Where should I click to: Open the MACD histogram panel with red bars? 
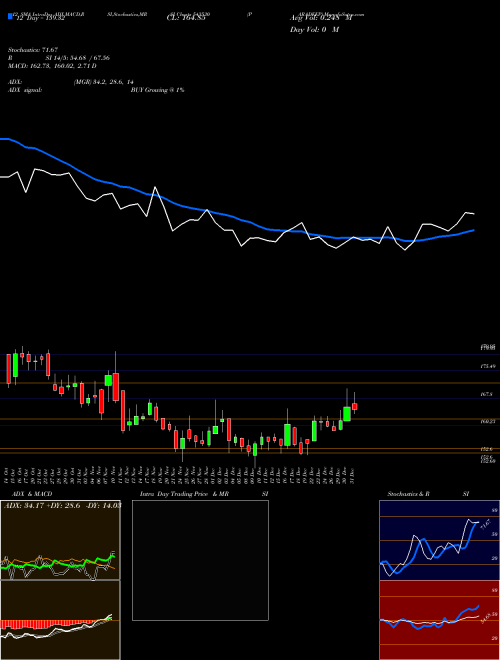[x=60, y=620]
